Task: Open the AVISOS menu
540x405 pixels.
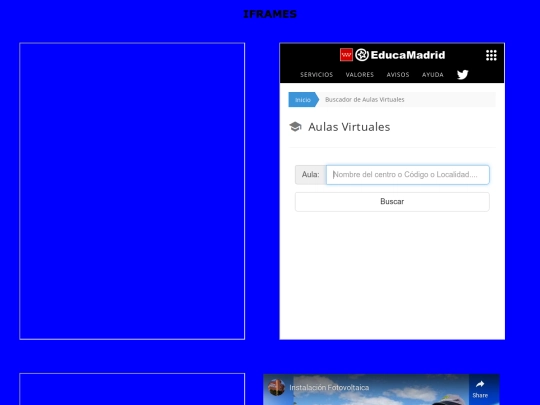Action: click(398, 75)
